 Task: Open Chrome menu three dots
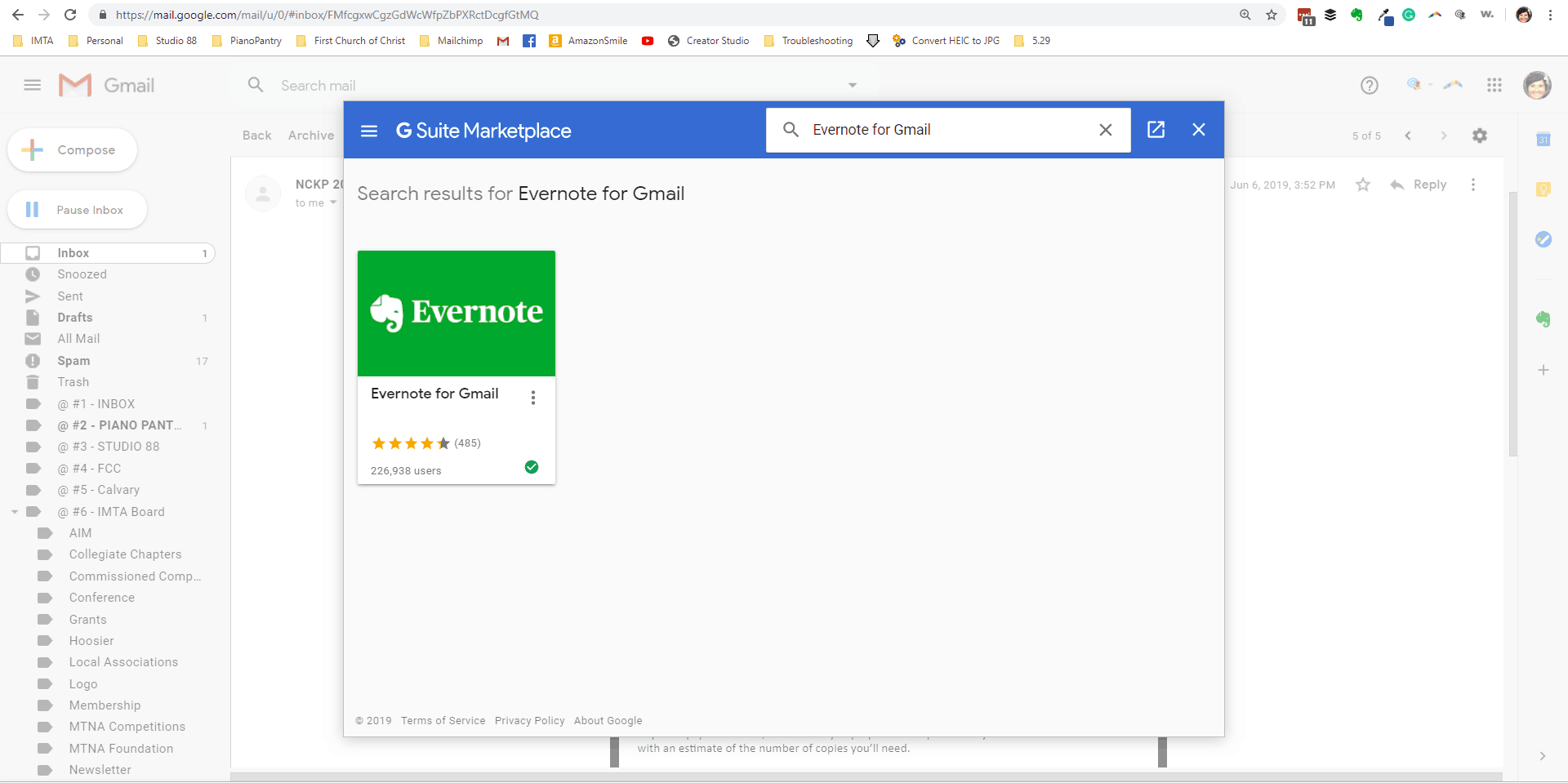1550,15
